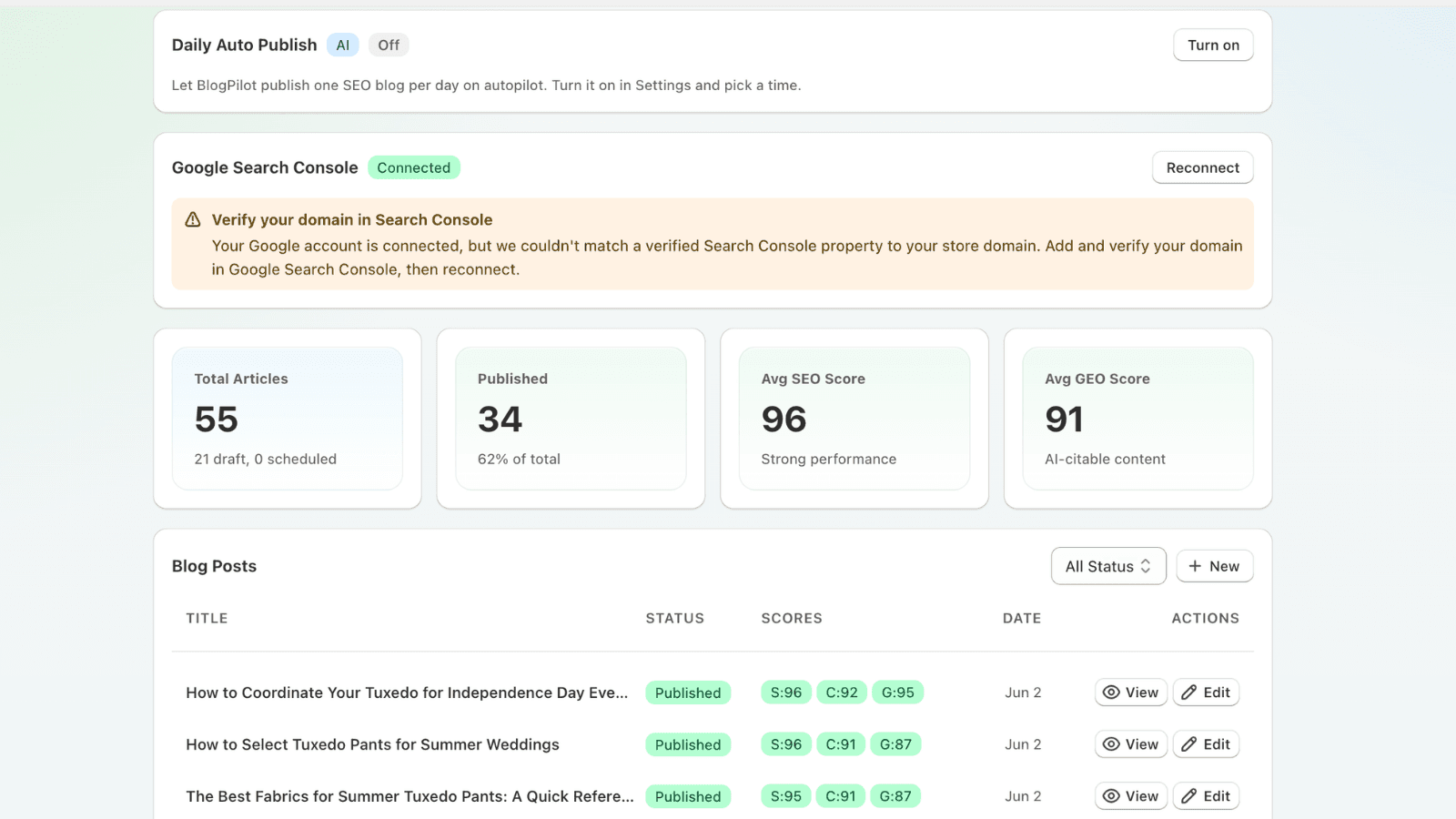
Task: Select 'Verify your domain in Search Console' heading
Action: (x=352, y=220)
